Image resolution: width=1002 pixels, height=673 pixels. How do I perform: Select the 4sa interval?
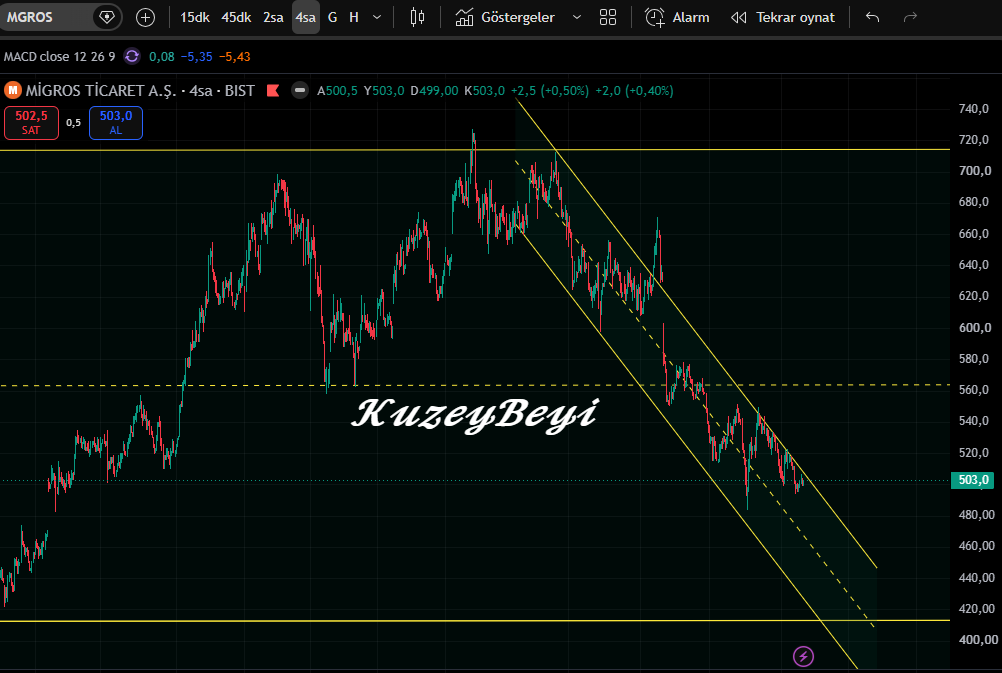click(305, 17)
